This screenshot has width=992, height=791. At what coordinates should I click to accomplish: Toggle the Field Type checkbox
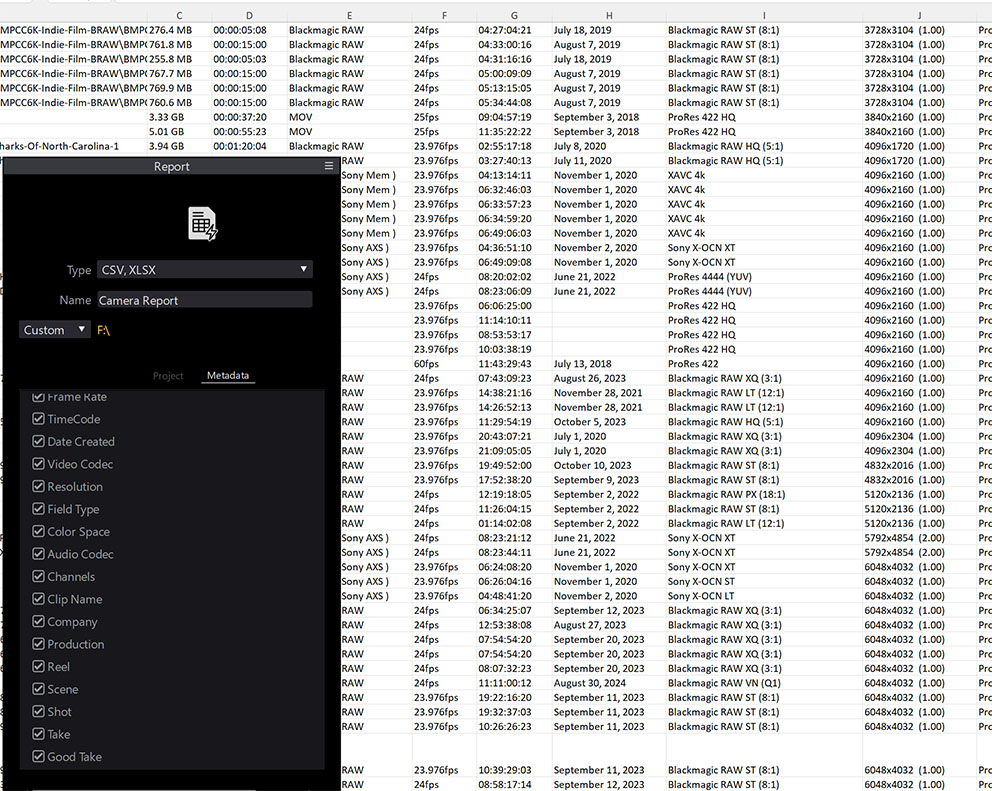pyautogui.click(x=38, y=509)
